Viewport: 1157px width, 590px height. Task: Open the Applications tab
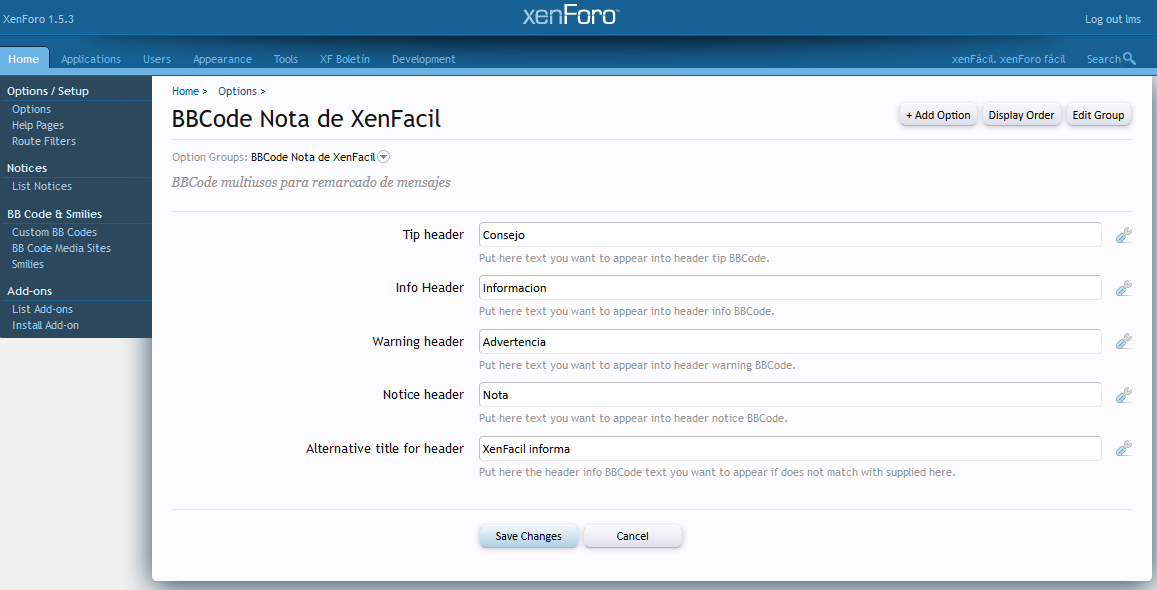pyautogui.click(x=91, y=59)
